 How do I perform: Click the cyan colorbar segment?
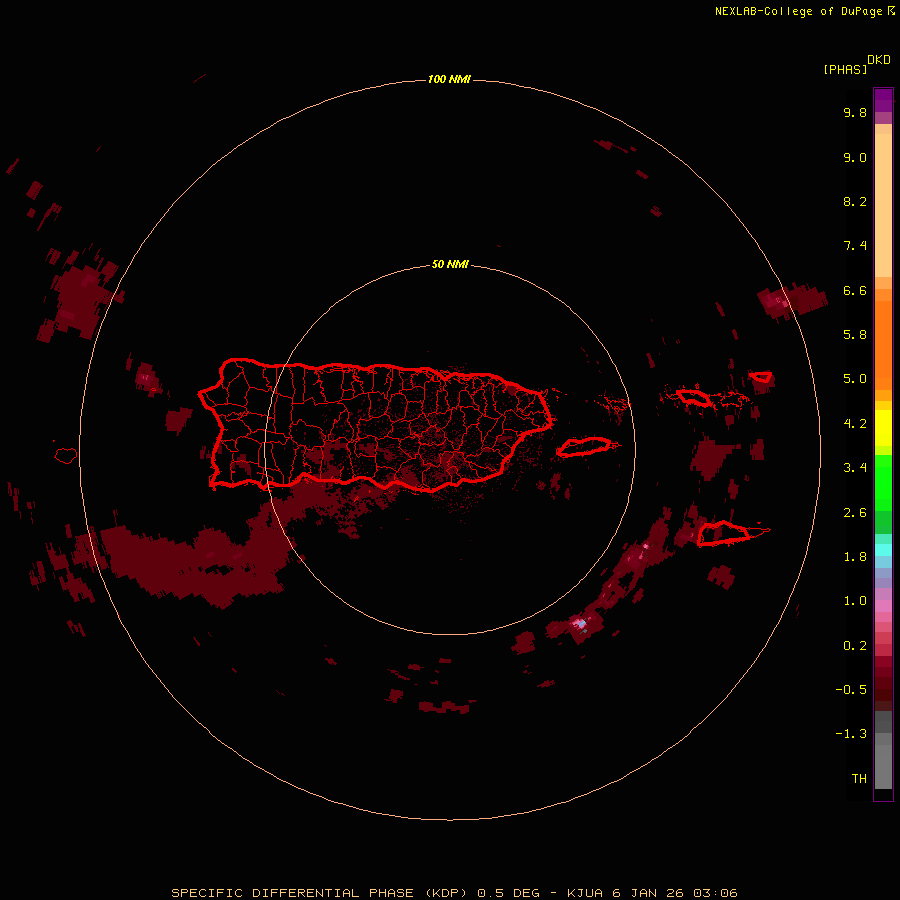[883, 550]
